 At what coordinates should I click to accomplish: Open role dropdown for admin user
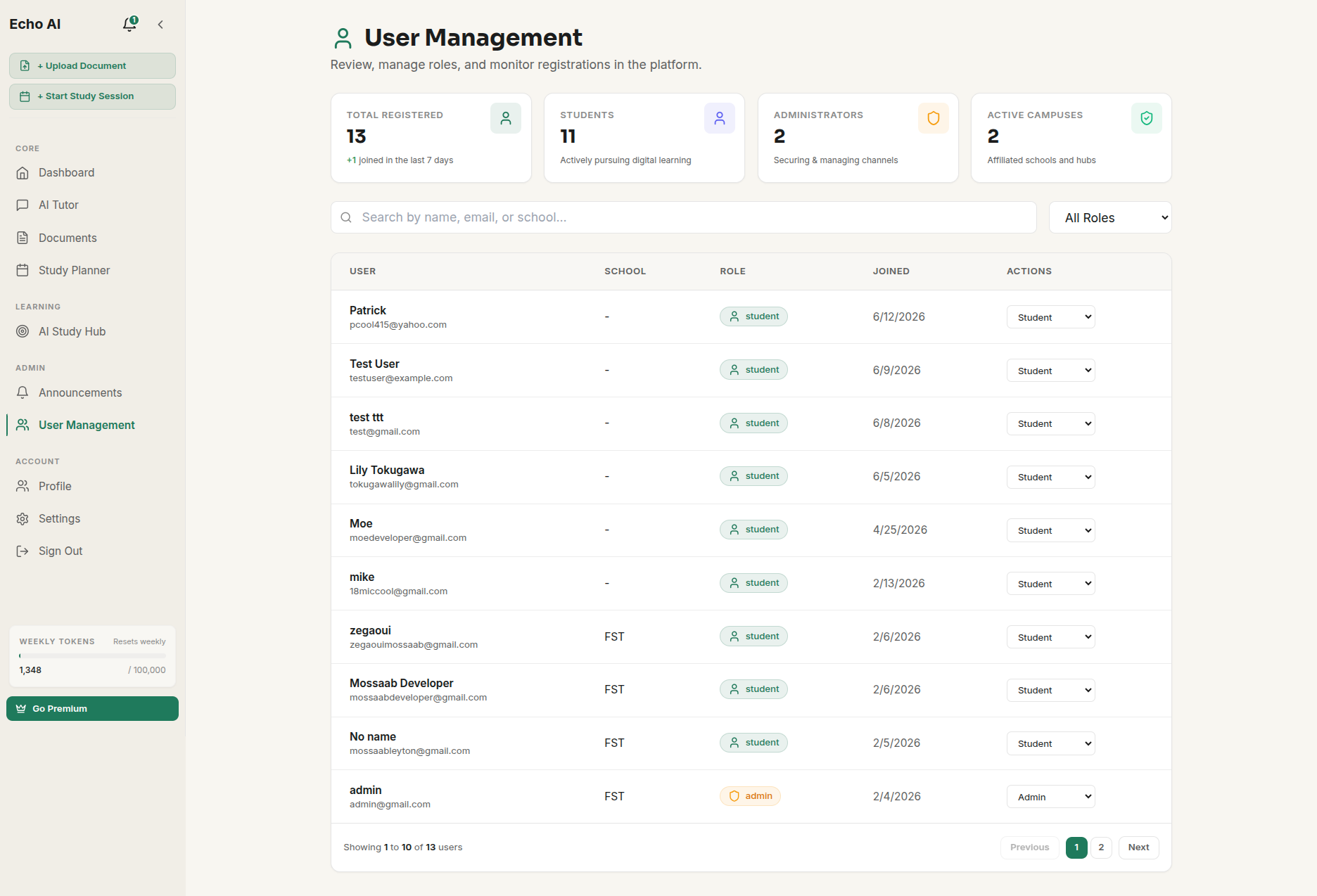[1051, 797]
